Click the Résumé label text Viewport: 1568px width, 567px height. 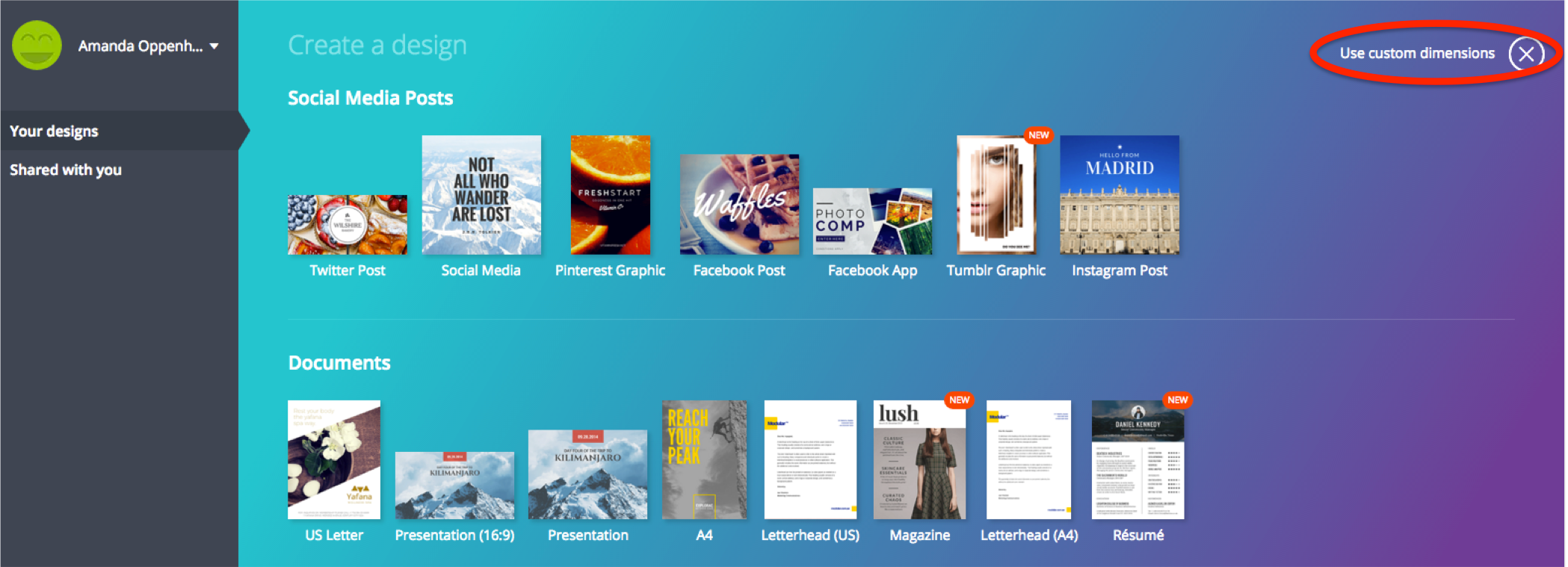[1138, 535]
